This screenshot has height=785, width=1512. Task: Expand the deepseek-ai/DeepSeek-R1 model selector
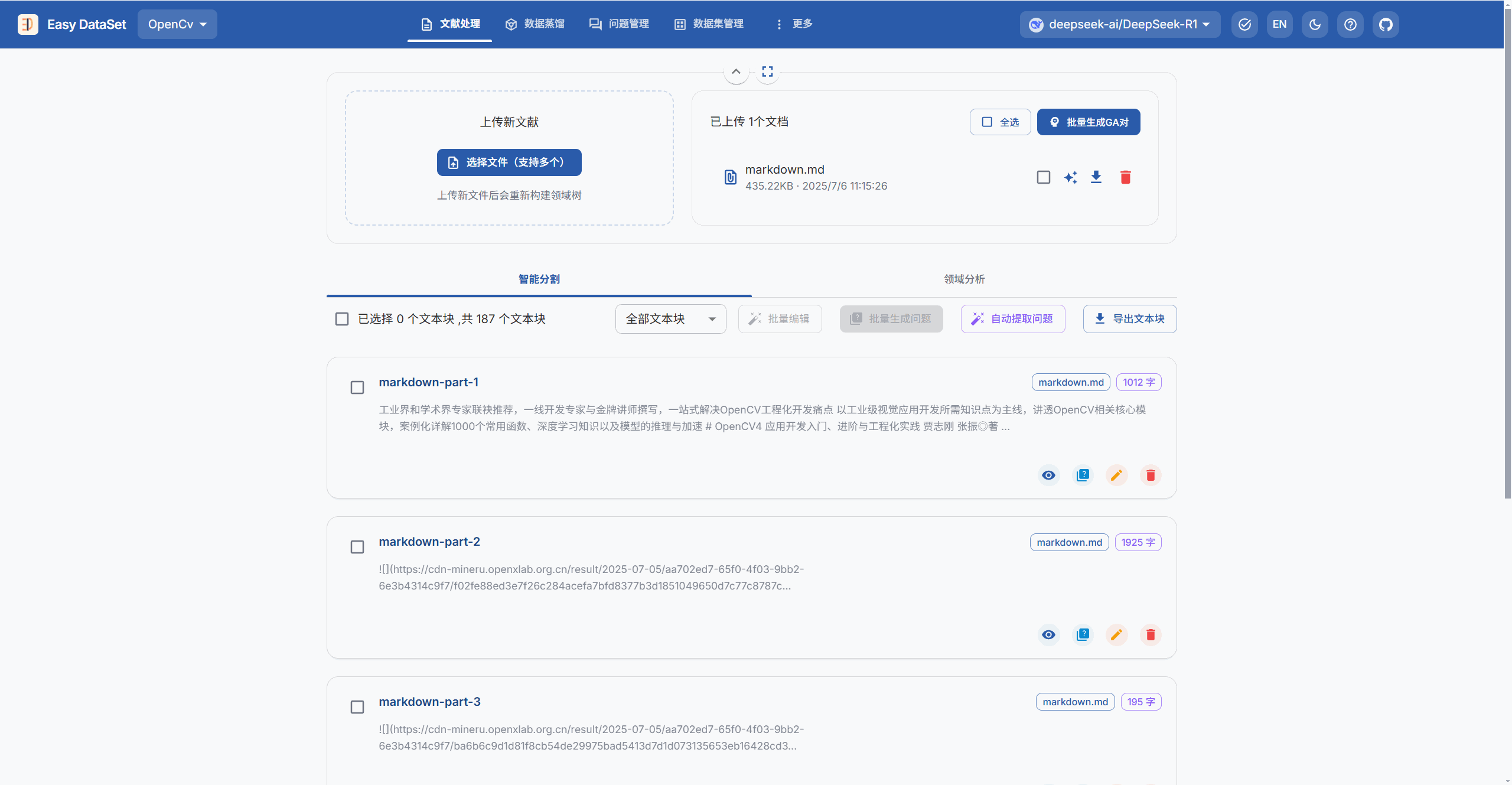click(x=1120, y=24)
